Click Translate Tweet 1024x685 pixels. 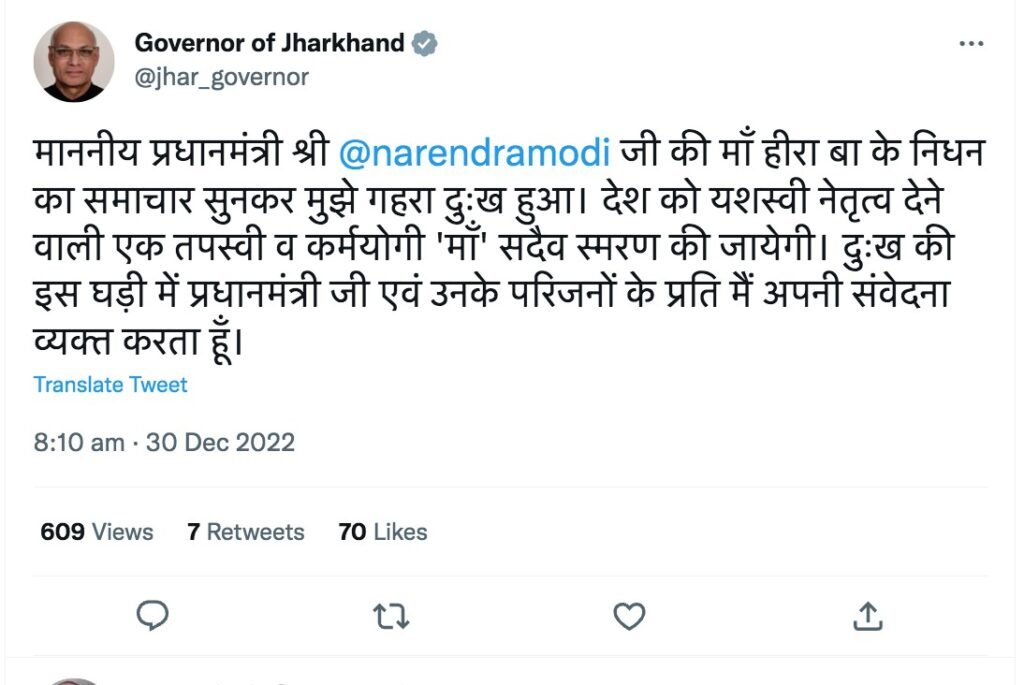(110, 385)
